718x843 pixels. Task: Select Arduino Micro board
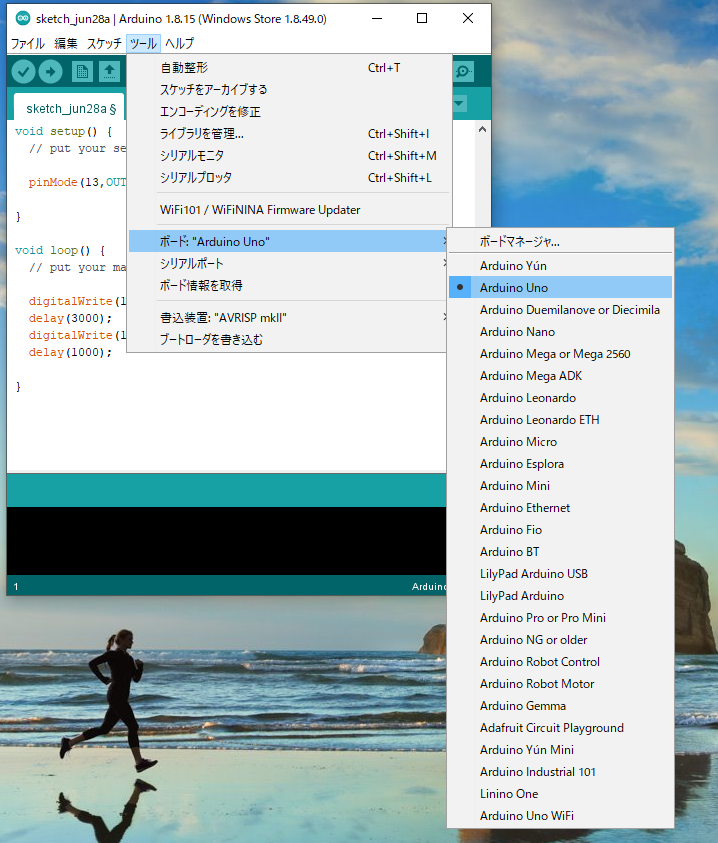560,442
